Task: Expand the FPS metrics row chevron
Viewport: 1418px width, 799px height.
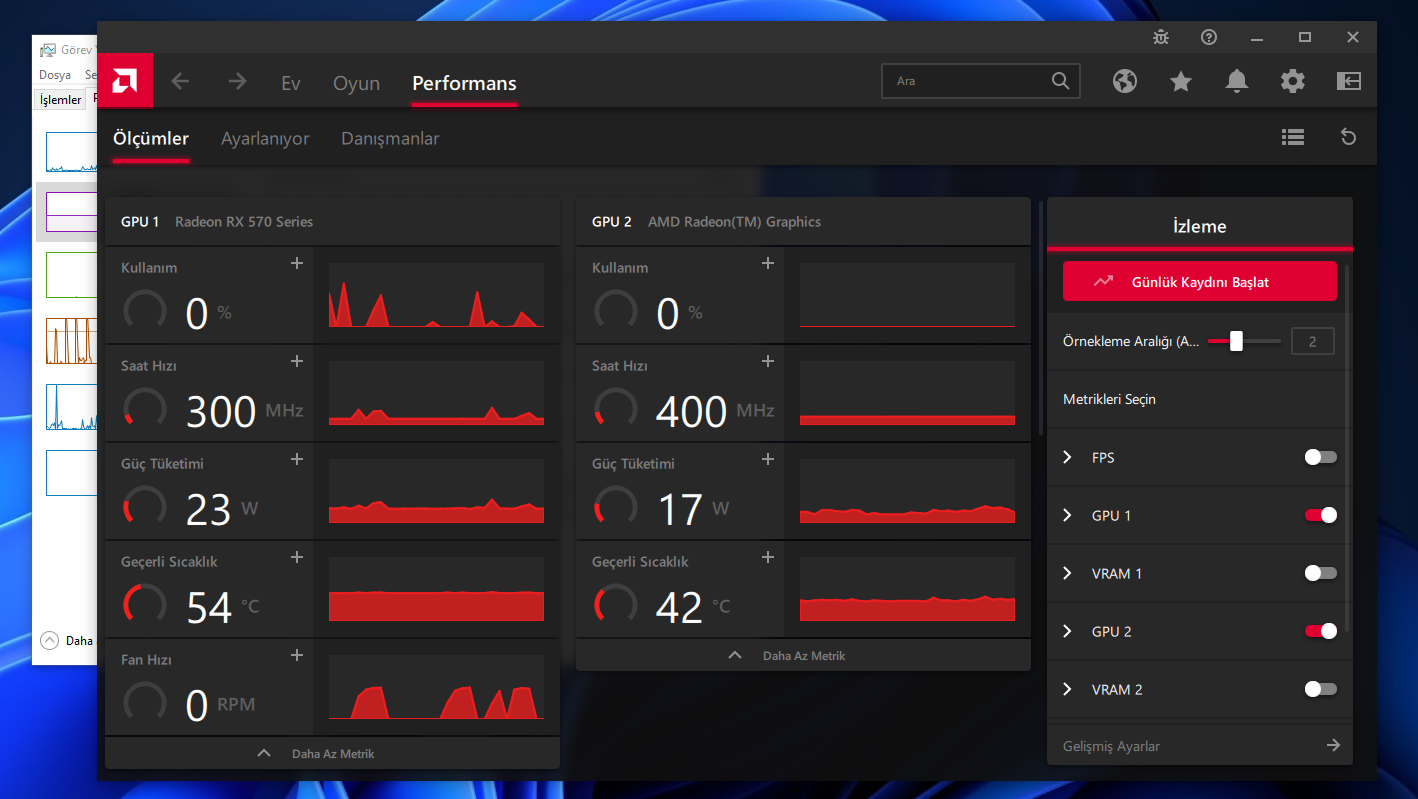Action: (1067, 457)
